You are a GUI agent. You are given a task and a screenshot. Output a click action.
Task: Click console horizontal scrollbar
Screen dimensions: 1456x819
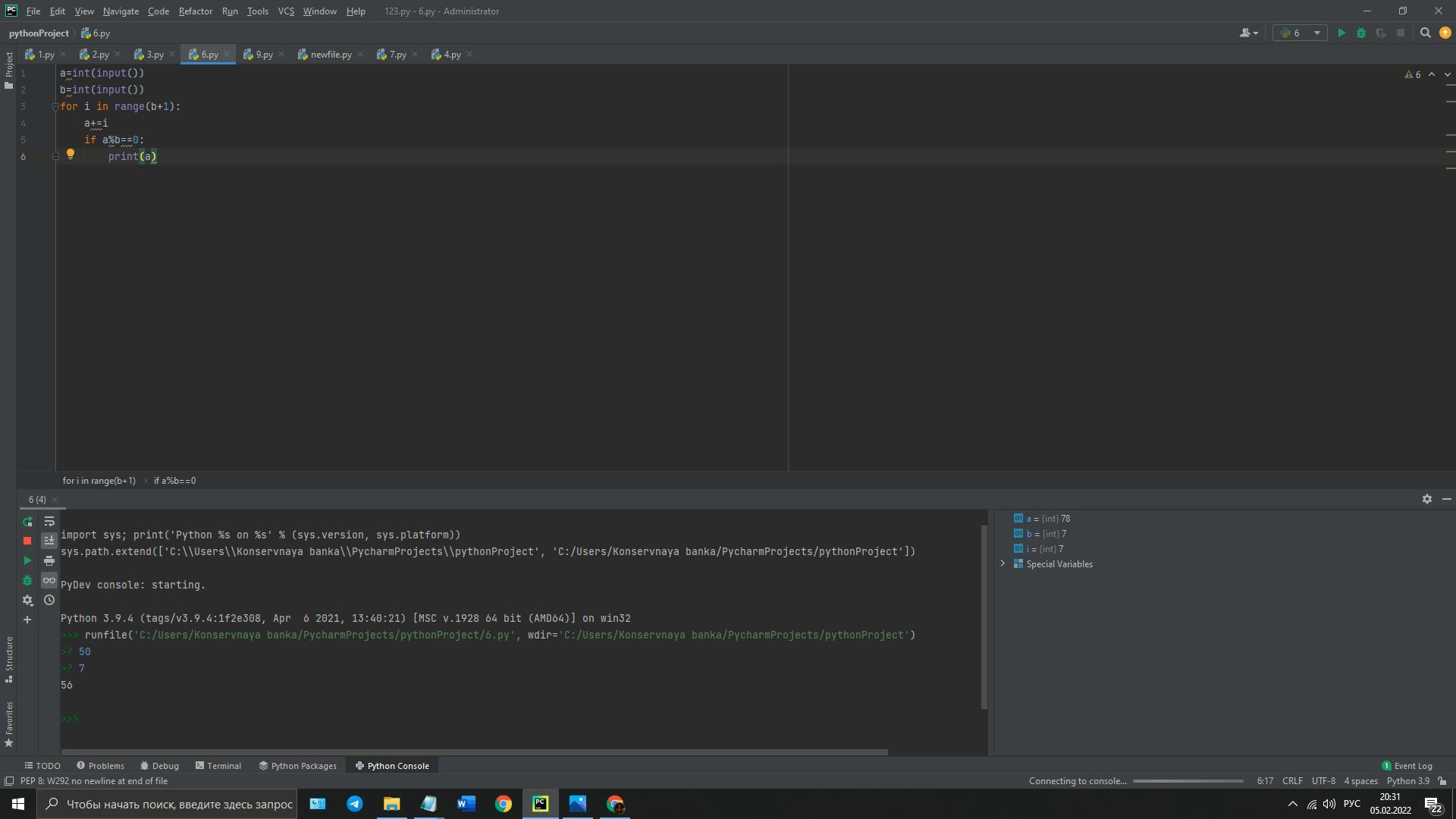[474, 752]
